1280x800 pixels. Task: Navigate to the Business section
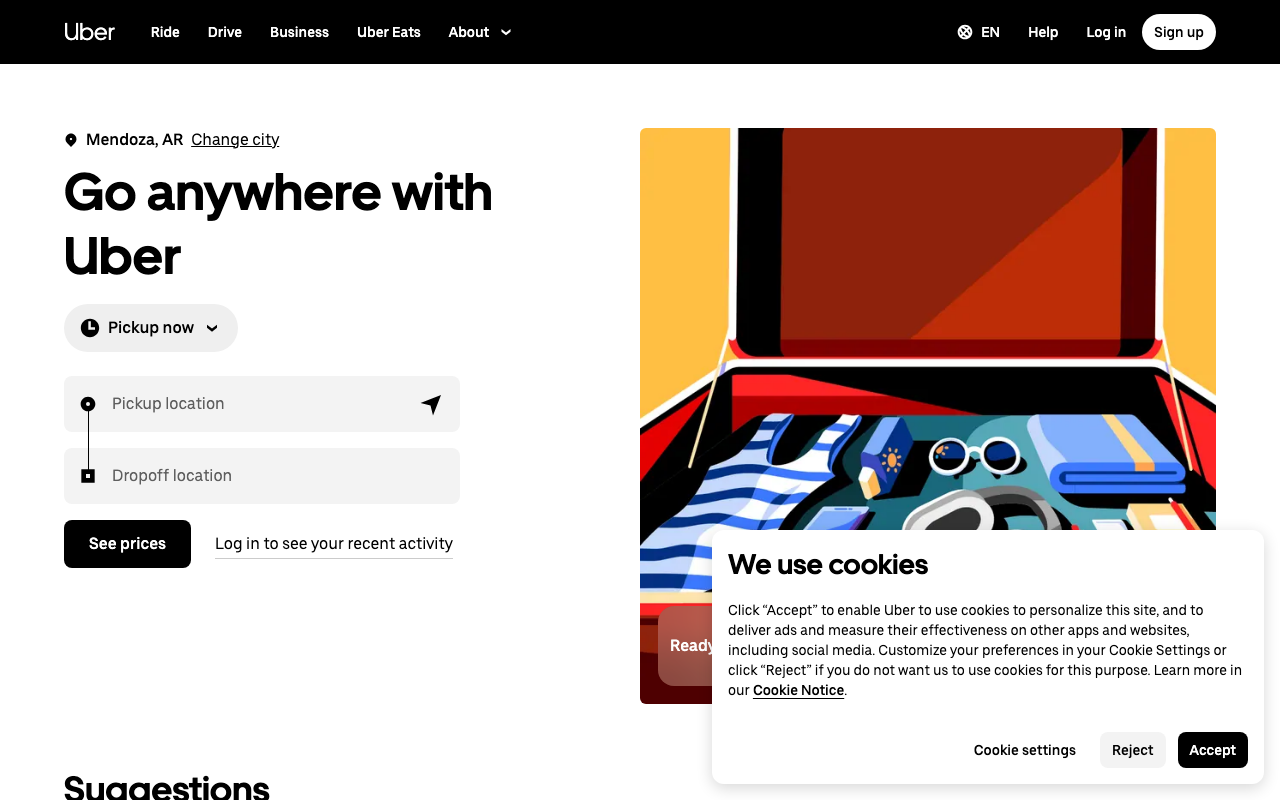tap(299, 32)
